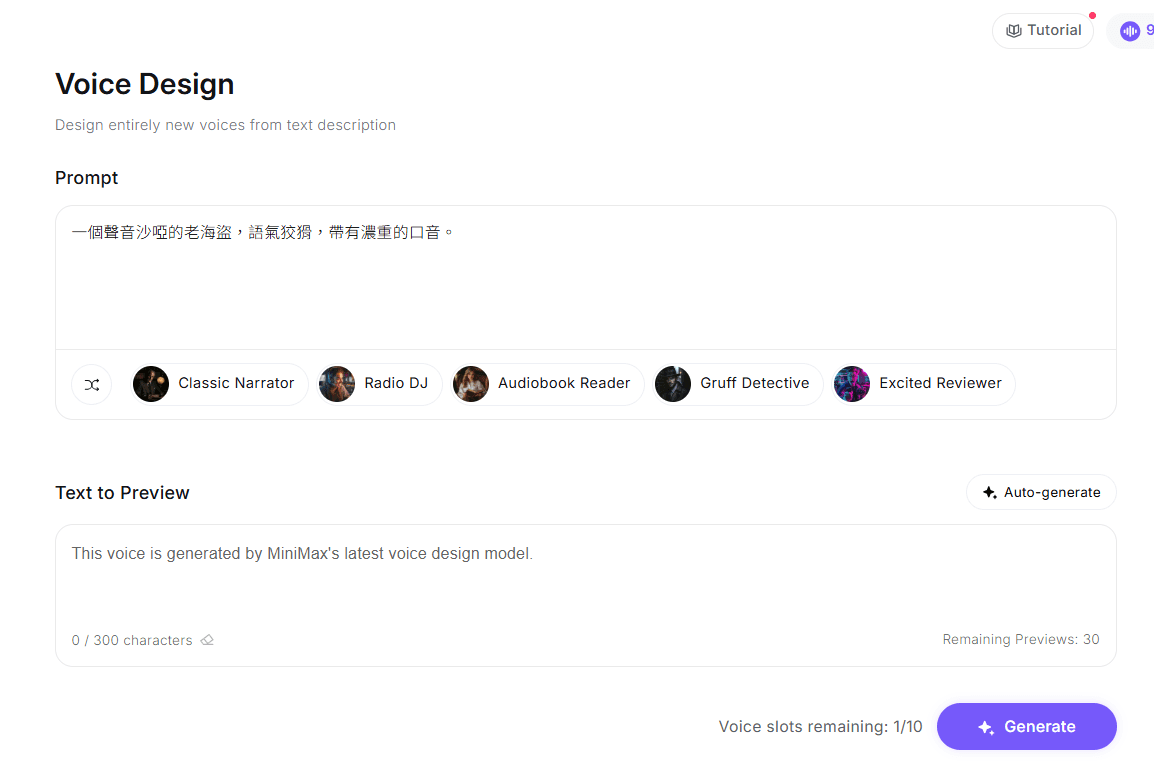Click the '0 / 300 characters' counter

(x=132, y=640)
